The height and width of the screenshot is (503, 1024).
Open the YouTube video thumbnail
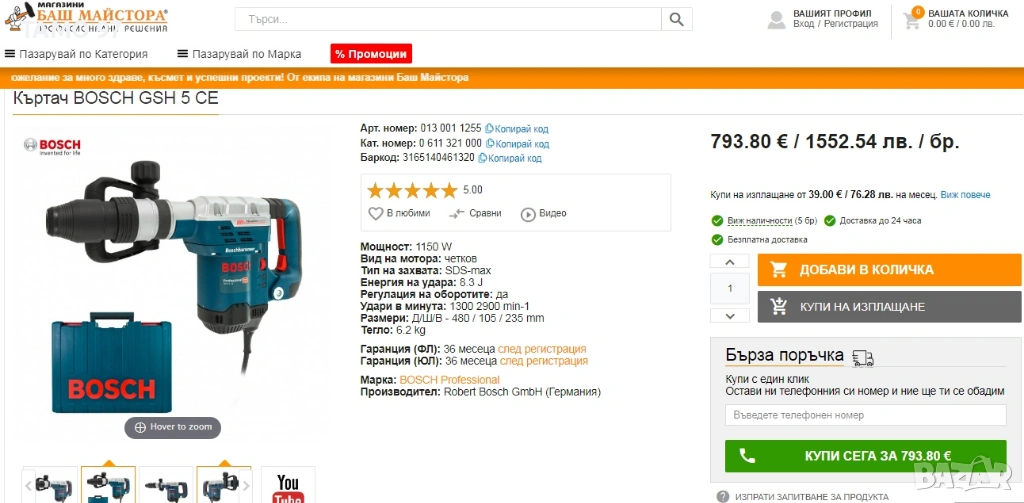click(288, 484)
